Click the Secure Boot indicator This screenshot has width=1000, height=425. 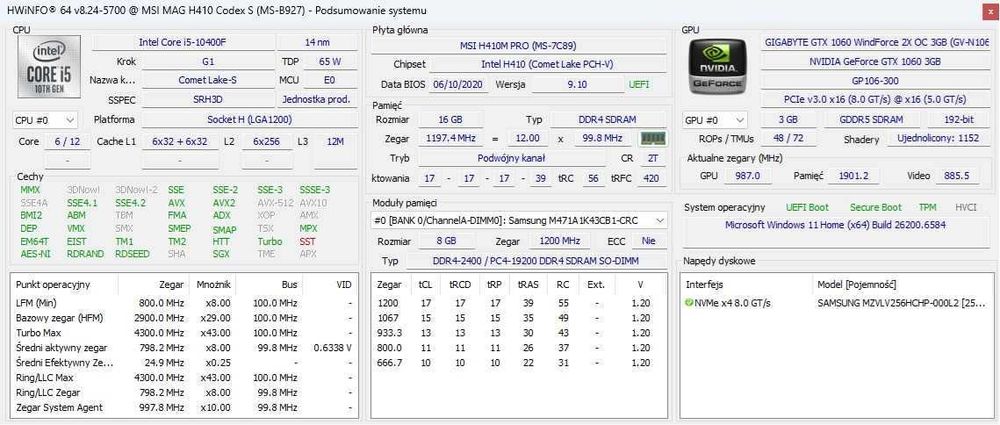pos(876,207)
